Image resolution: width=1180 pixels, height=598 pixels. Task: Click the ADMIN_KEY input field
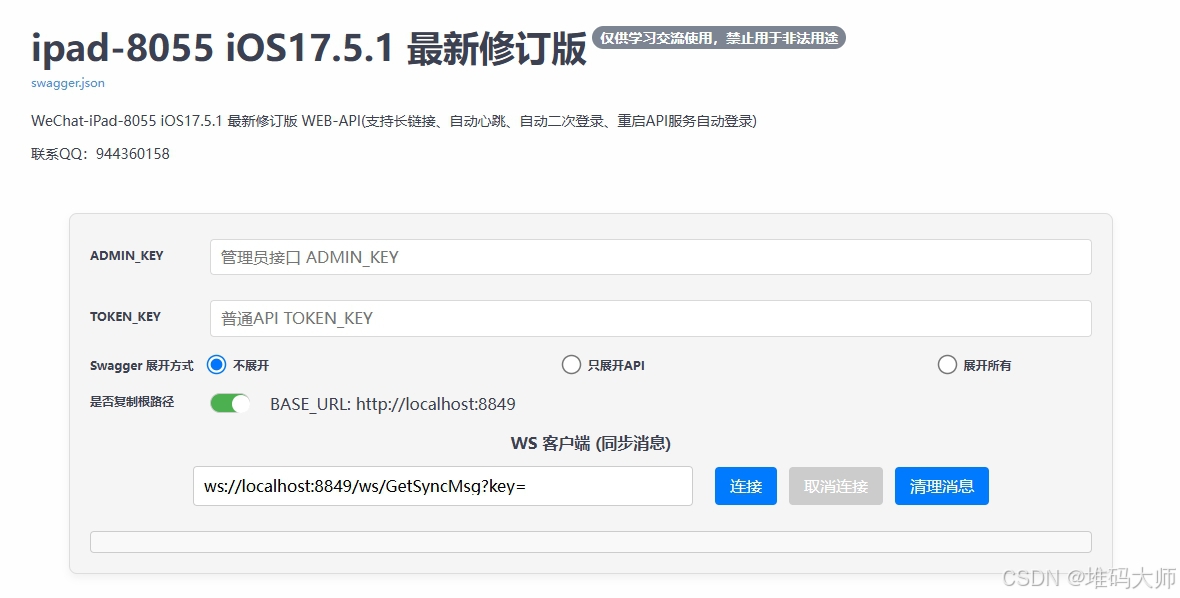[x=650, y=257]
